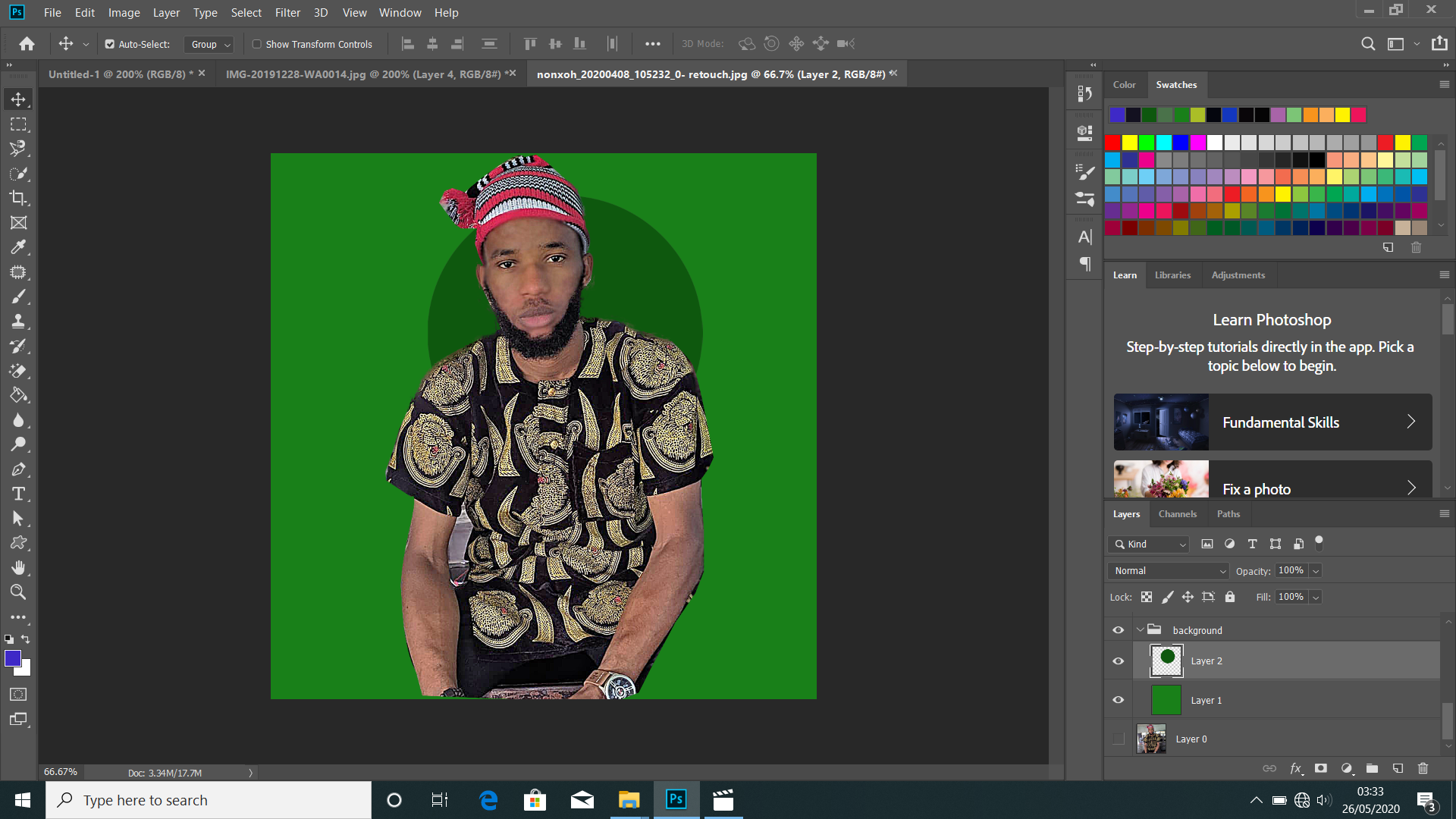Open Layers panel options menu
This screenshot has height=819, width=1456.
tap(1444, 513)
